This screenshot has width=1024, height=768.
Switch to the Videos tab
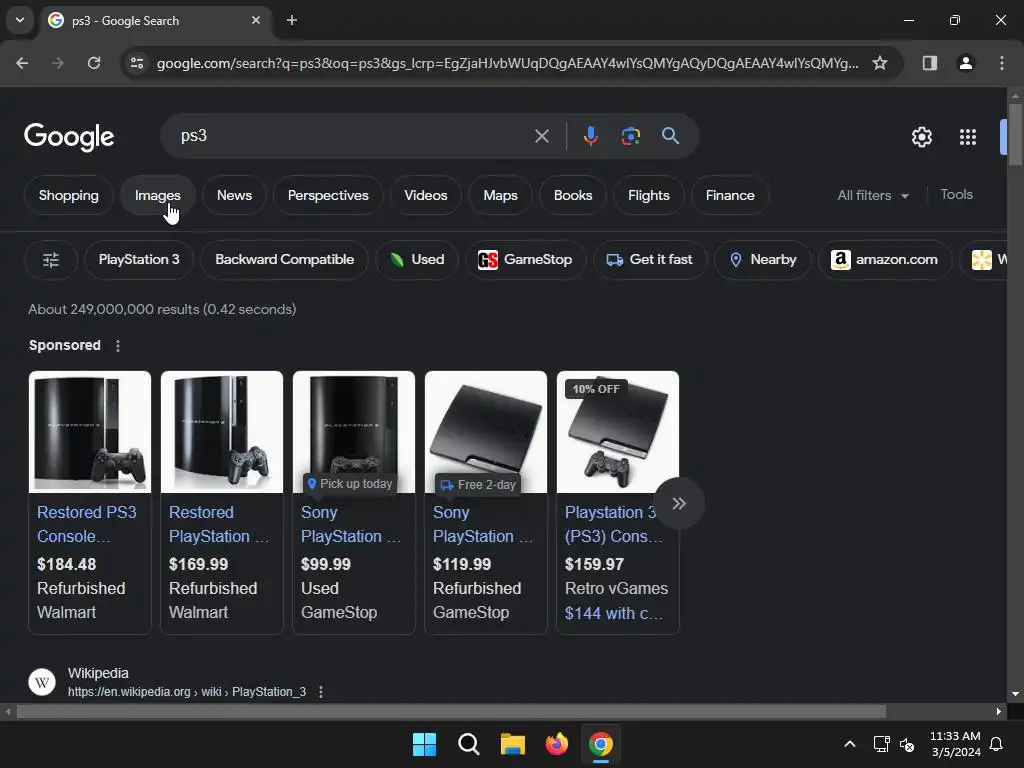[426, 195]
